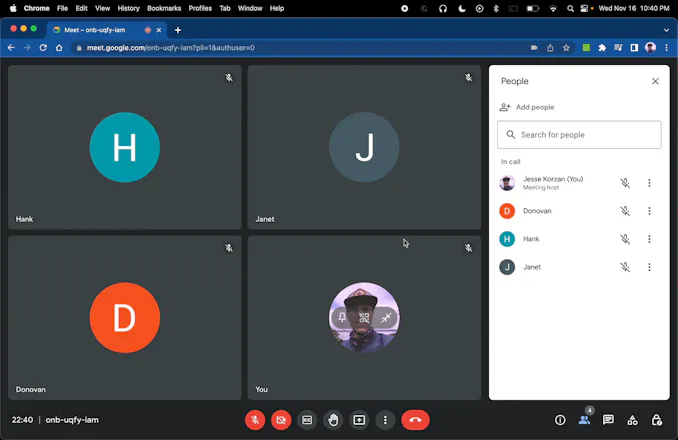Image resolution: width=678 pixels, height=440 pixels.
Task: Click Hank's video tile
Action: 125,147
